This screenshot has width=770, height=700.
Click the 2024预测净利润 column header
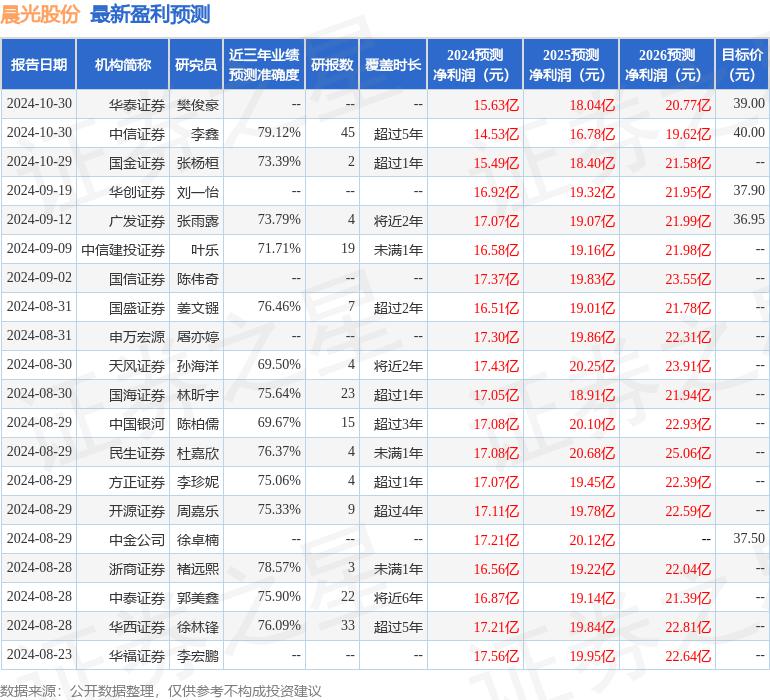[475, 64]
